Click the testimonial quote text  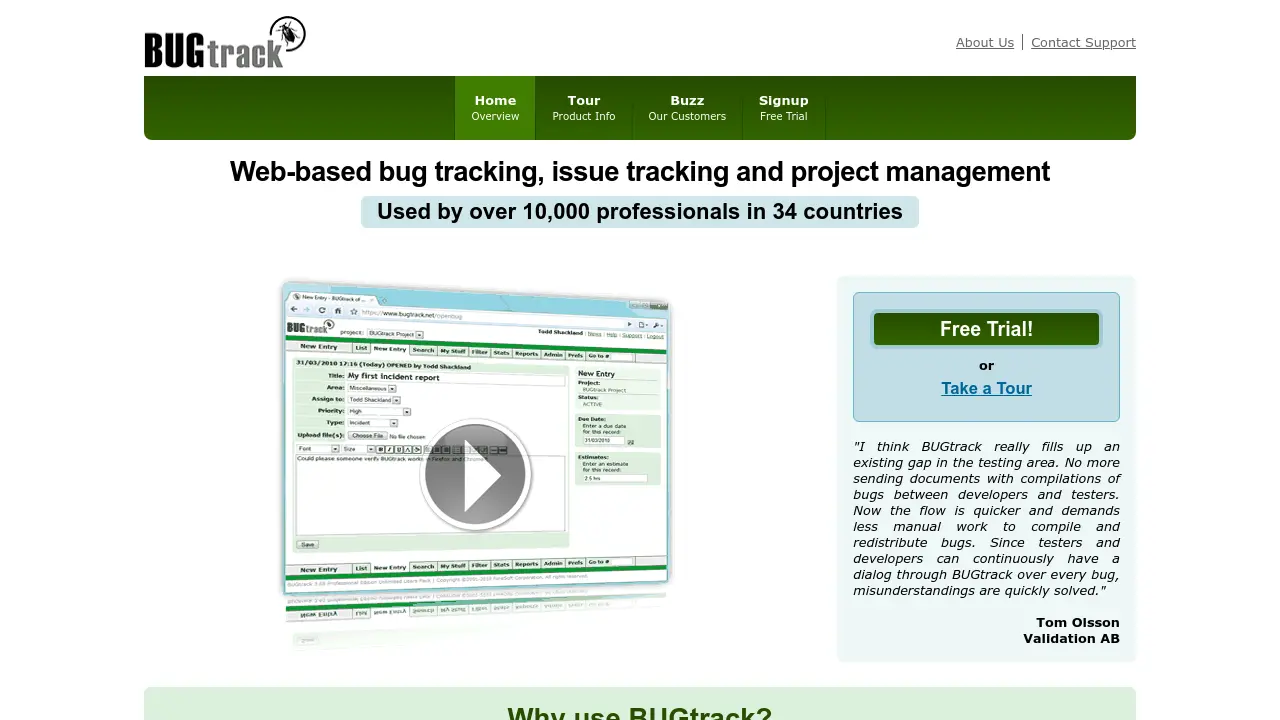986,518
